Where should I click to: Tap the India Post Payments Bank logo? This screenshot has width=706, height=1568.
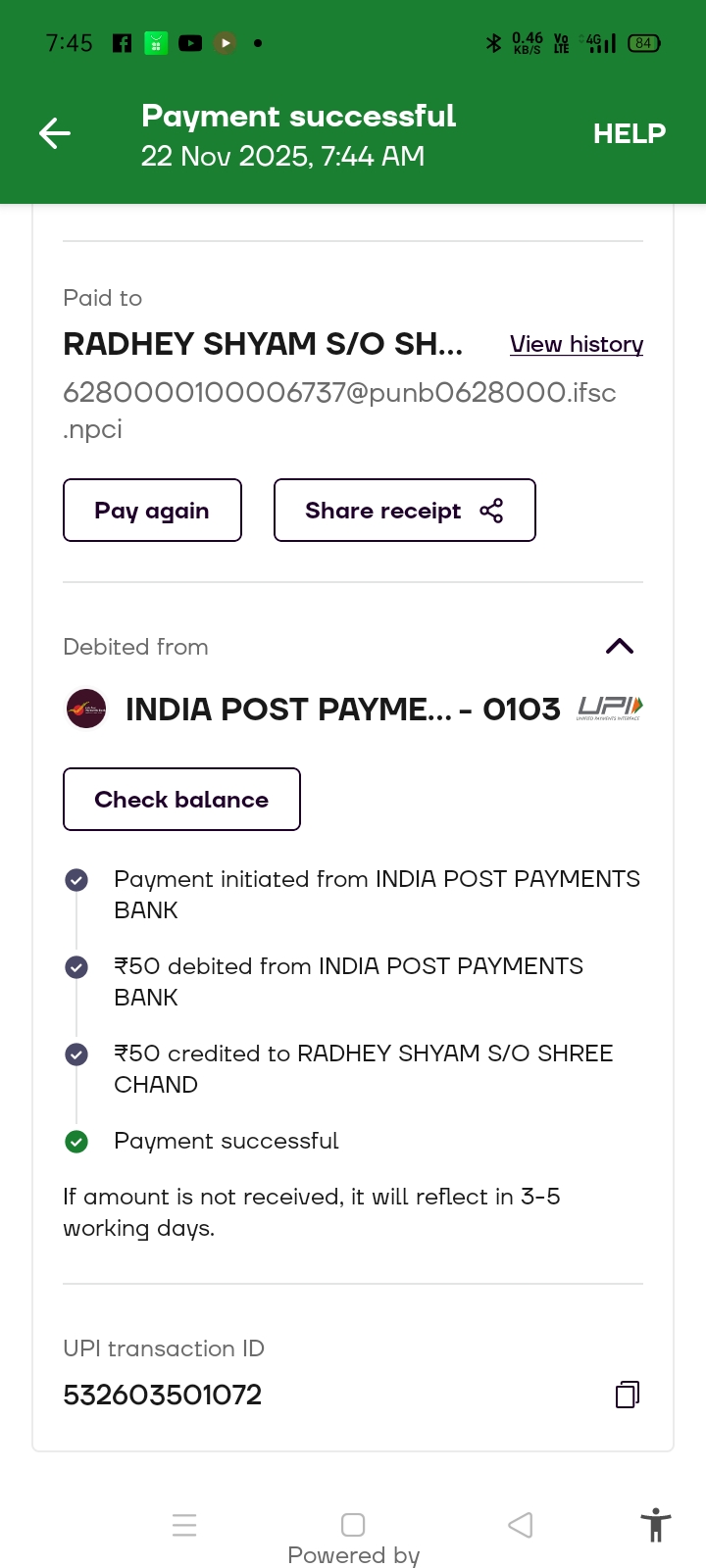tap(86, 709)
